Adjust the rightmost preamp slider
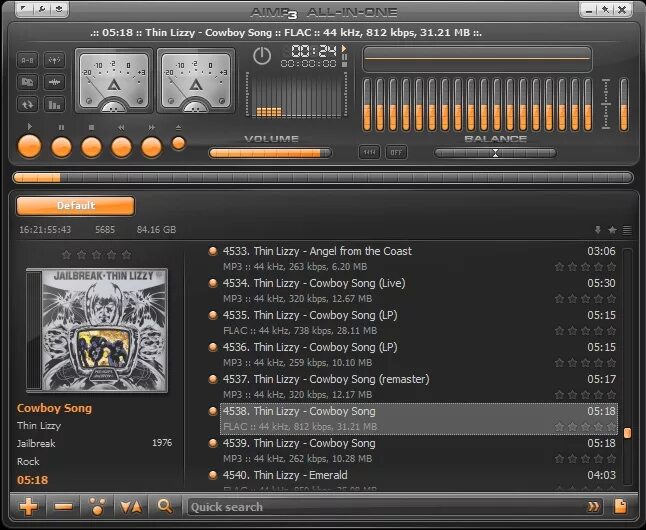The height and width of the screenshot is (530, 646). [624, 105]
